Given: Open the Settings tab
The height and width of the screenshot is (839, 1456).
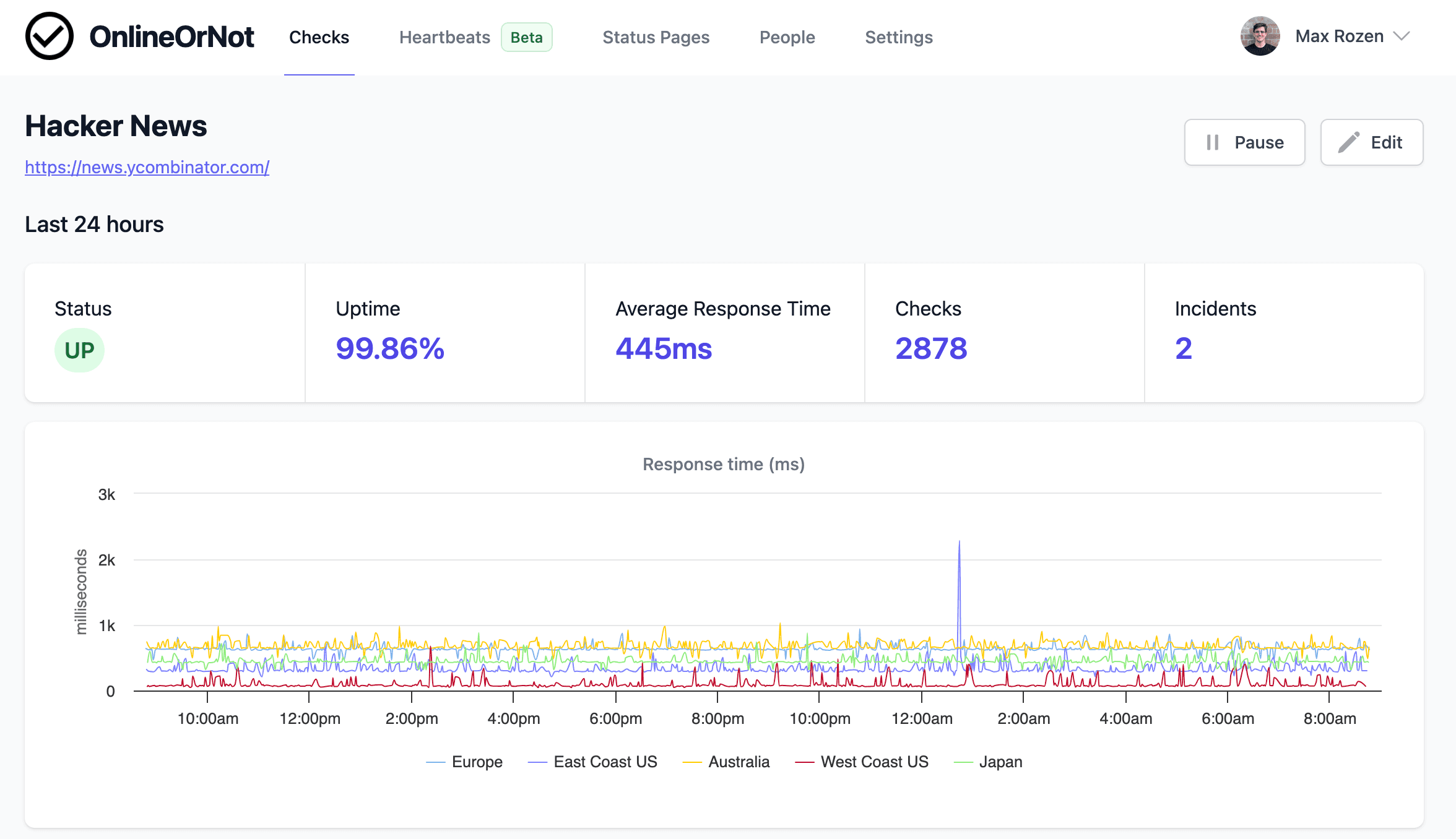Looking at the screenshot, I should click(898, 37).
